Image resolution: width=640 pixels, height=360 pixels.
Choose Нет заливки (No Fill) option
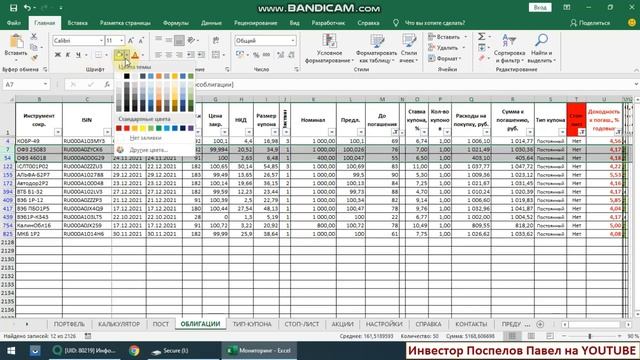click(x=145, y=138)
